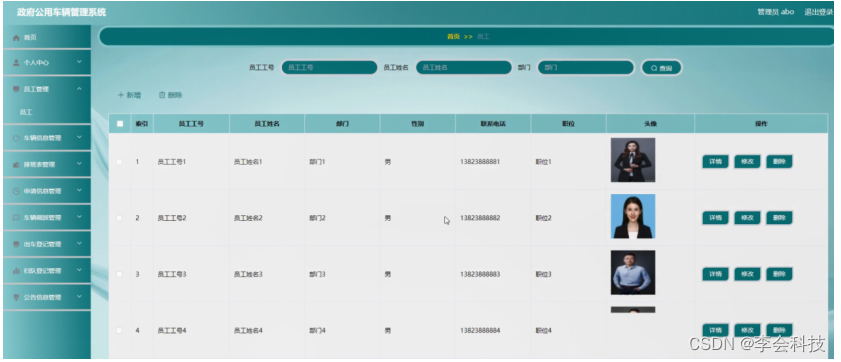The width and height of the screenshot is (841, 362).
Task: Click 修改 for 员工姓名4
Action: 747,330
